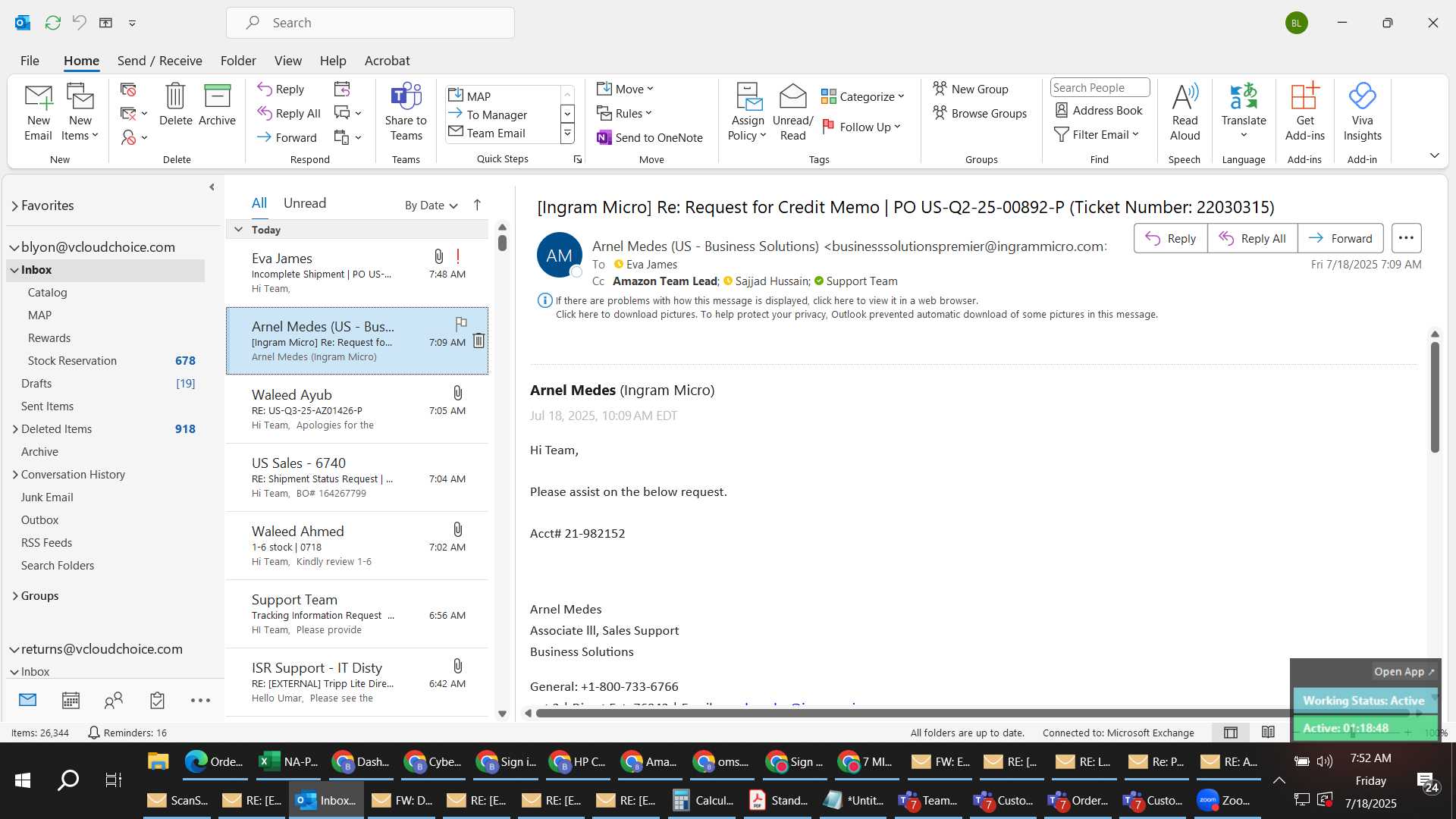
Task: Click the Undo arrow in title bar
Action: (x=80, y=23)
